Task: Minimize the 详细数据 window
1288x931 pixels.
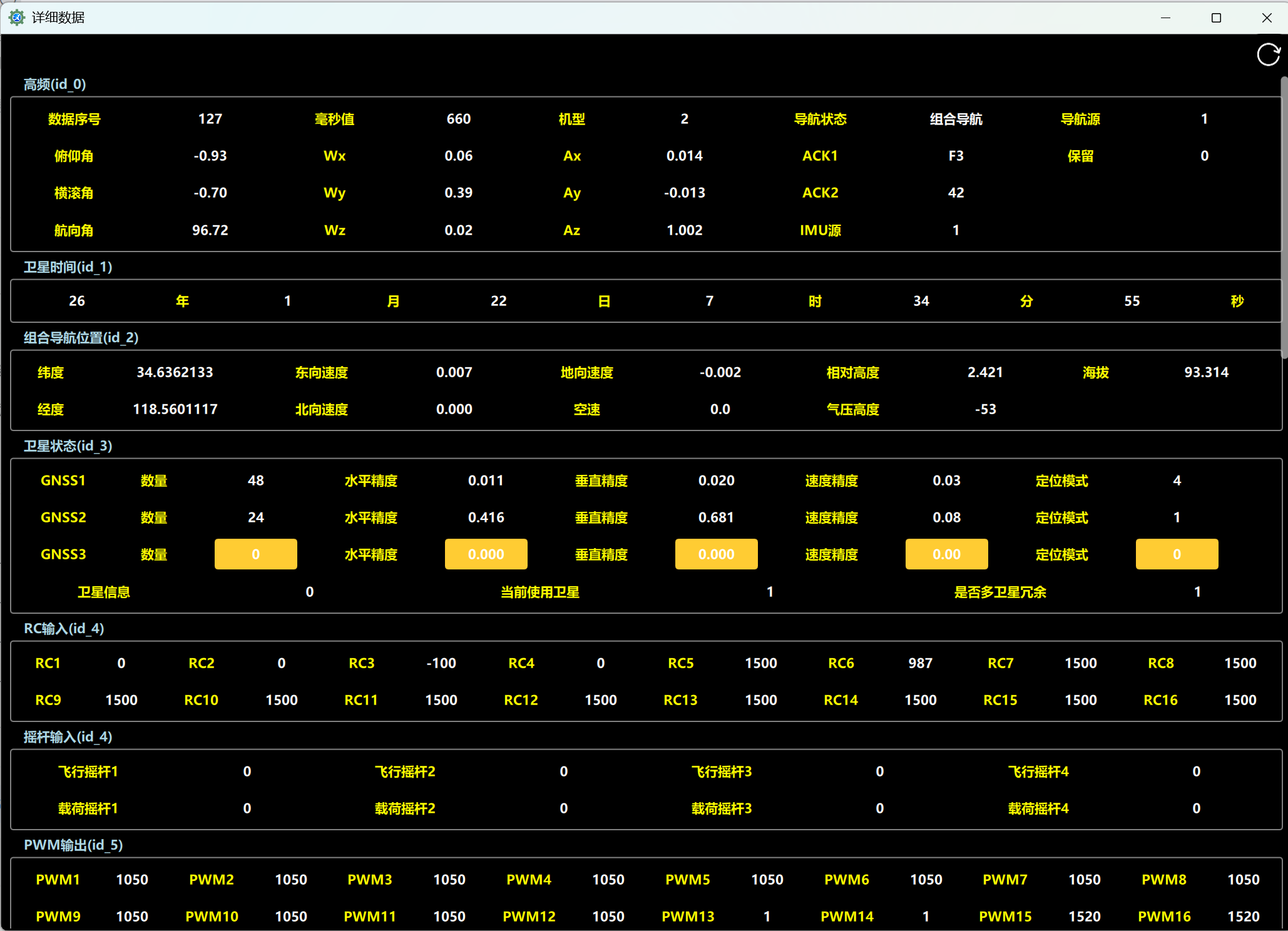Action: [x=1165, y=18]
